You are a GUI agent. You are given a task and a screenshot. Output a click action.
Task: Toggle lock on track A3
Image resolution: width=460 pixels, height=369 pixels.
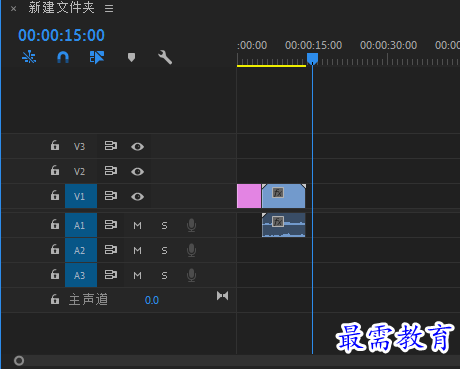pyautogui.click(x=55, y=275)
